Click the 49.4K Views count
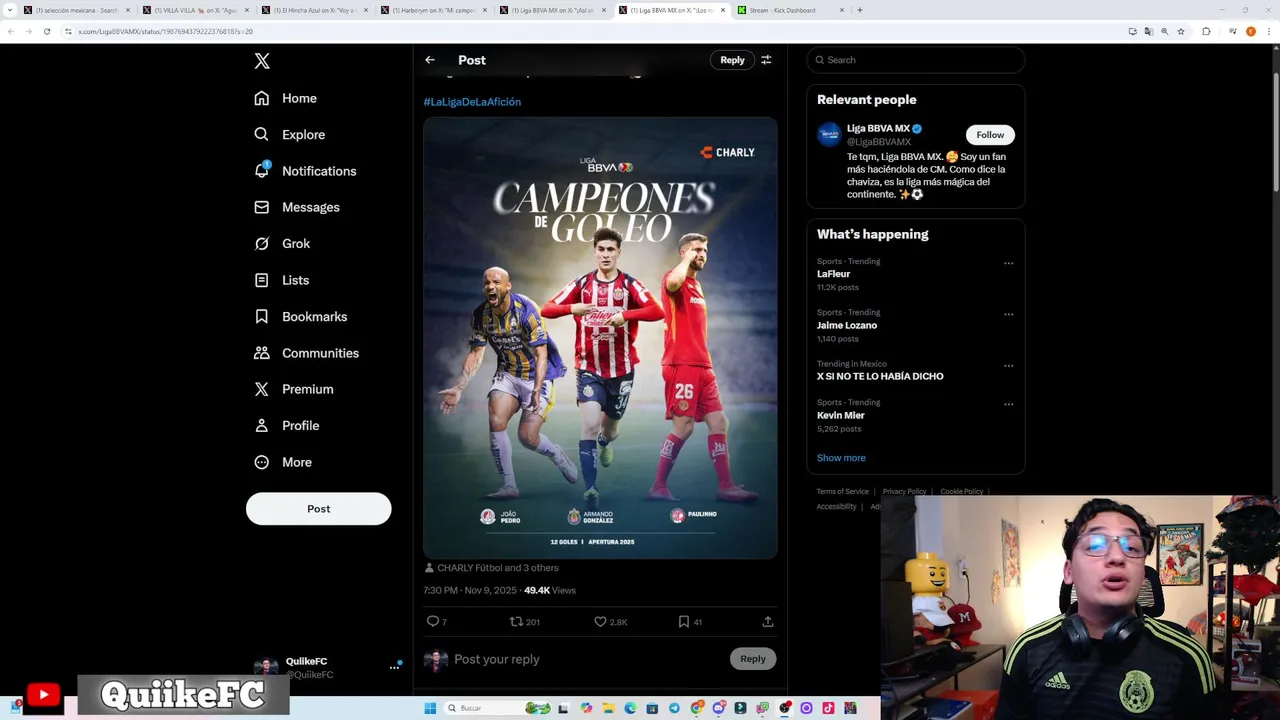This screenshot has height=720, width=1280. click(550, 591)
